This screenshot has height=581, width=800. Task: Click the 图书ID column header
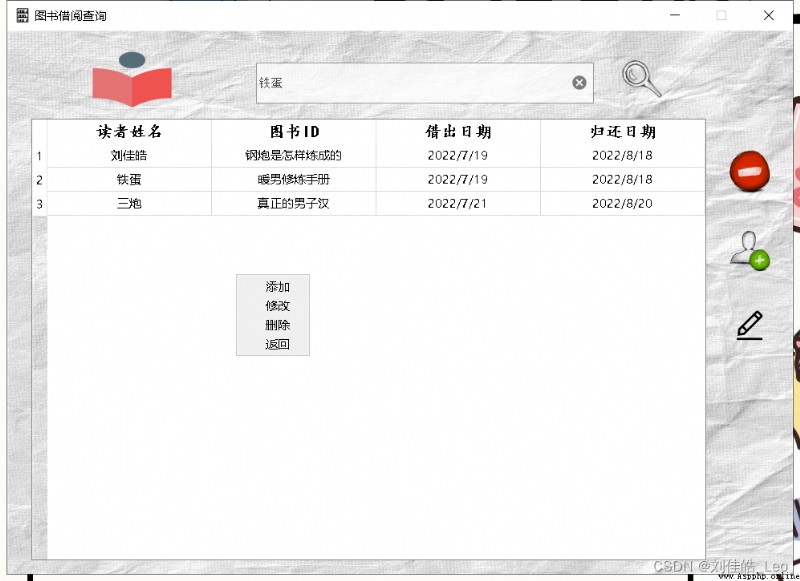pos(294,132)
